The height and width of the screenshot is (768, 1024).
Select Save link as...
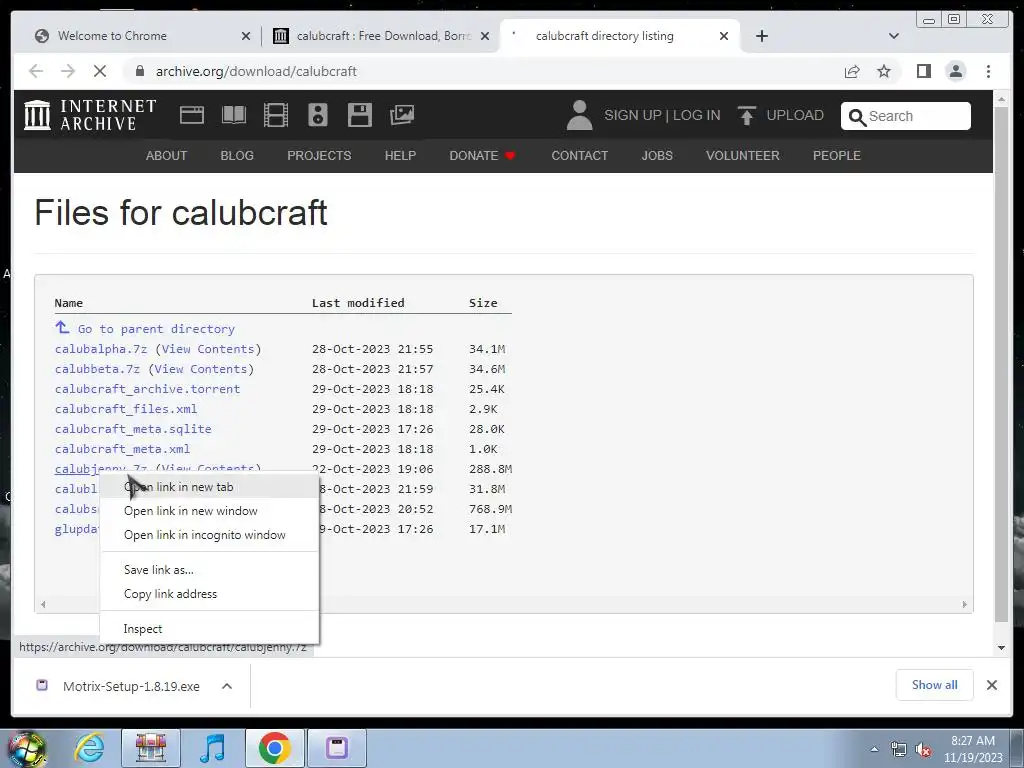(210, 569)
